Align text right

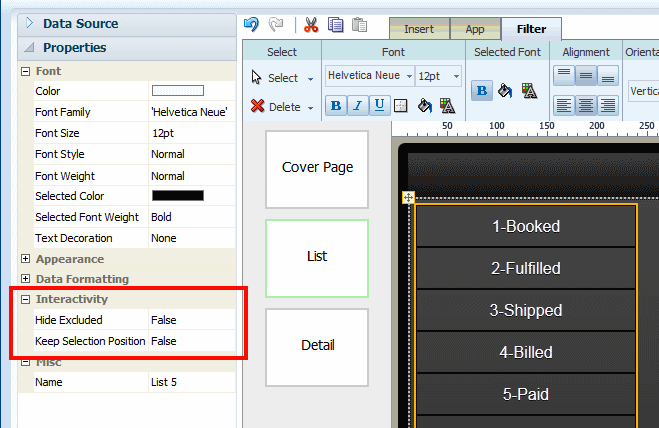(x=608, y=105)
